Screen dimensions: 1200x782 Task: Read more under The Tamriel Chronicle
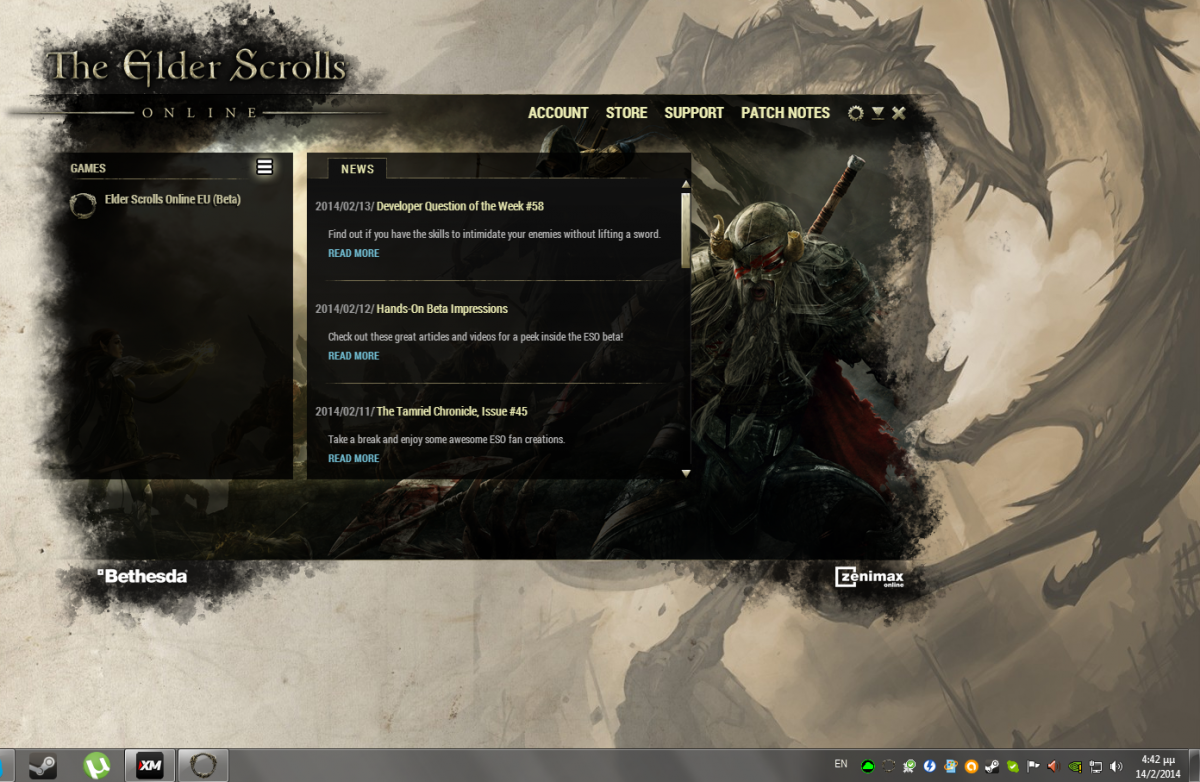(x=354, y=458)
